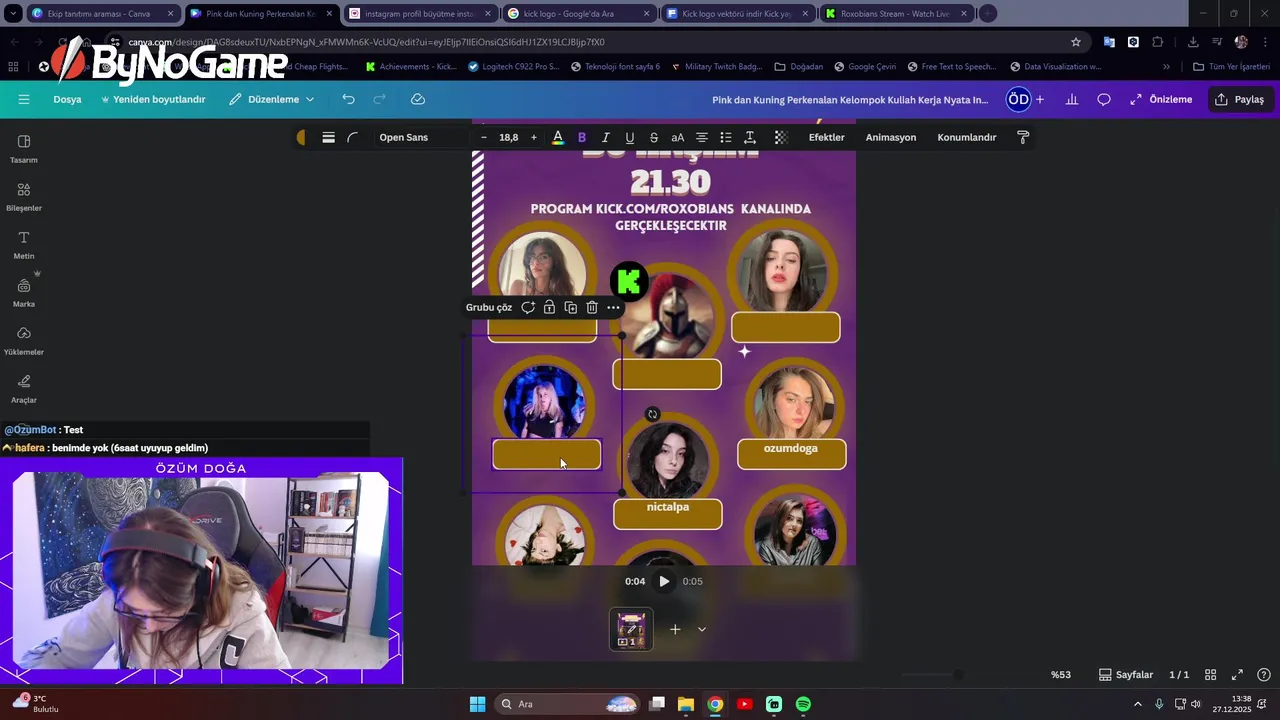
Task: Switch to instagram profil büyütme tab
Action: [420, 14]
